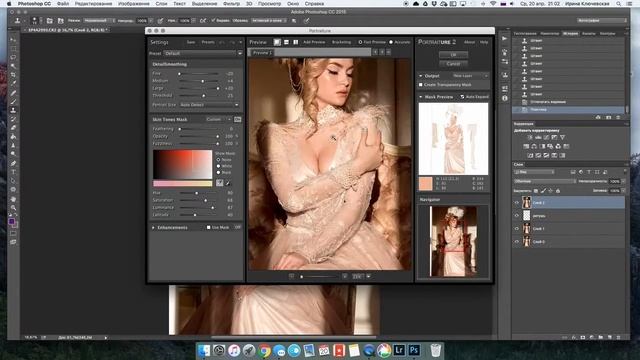Select Accurate preview radio button
Screen dimensions: 640x360
[x=391, y=42]
